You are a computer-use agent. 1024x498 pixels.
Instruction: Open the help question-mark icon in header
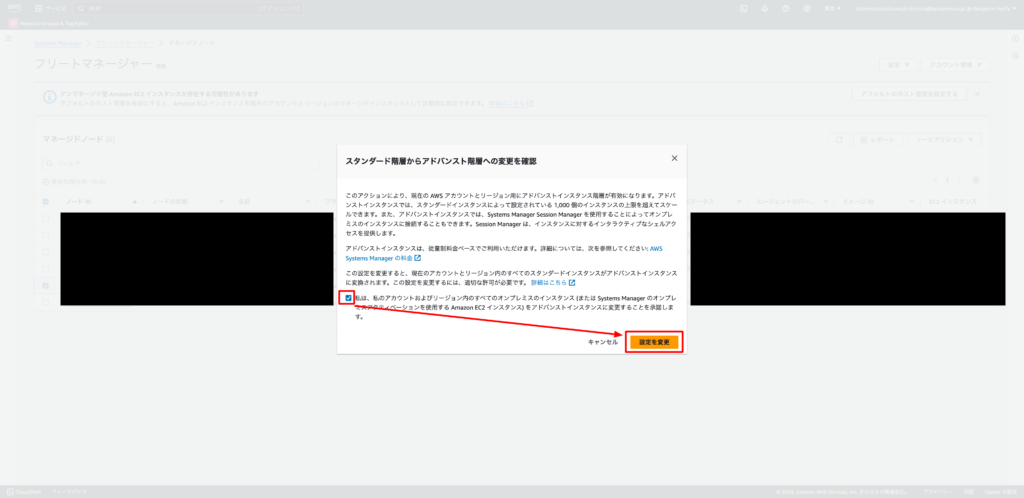click(786, 8)
